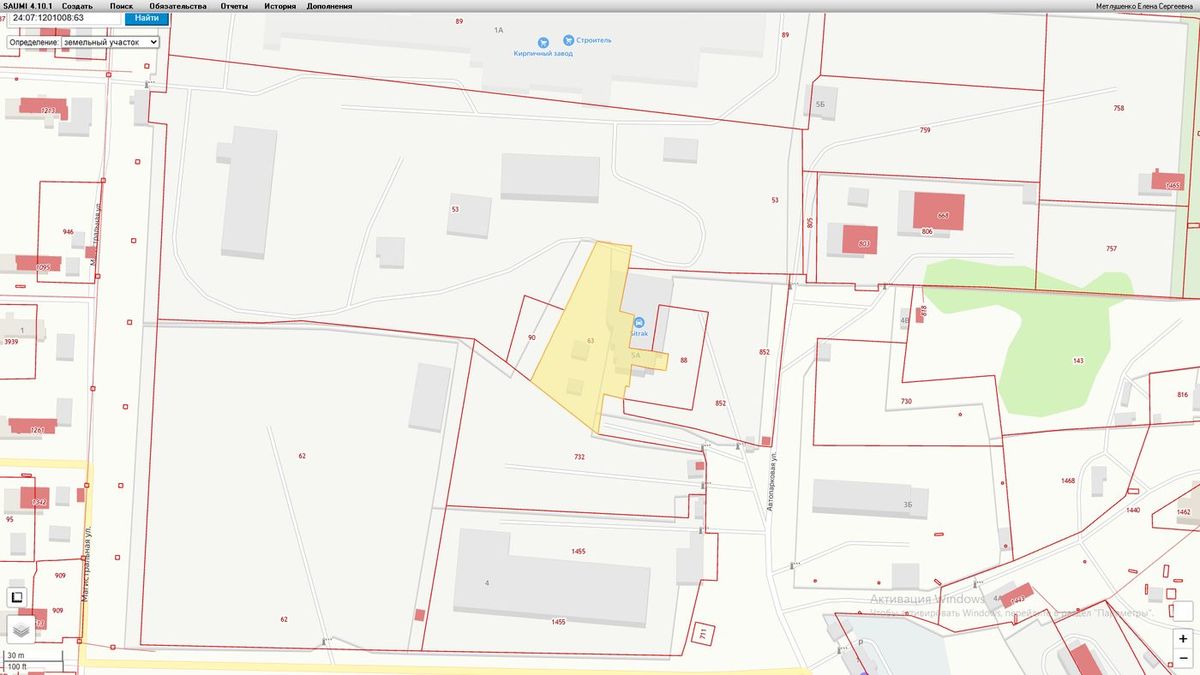Click the SAUMI 4.10.1 title

pos(28,6)
